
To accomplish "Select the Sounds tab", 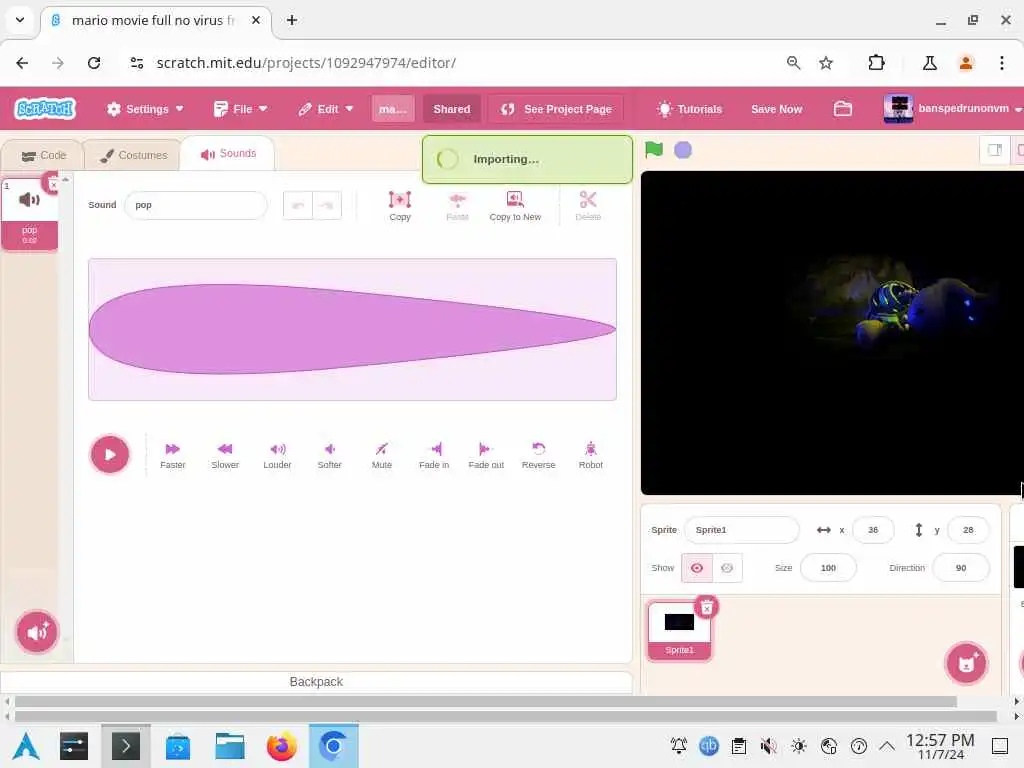I will [x=228, y=153].
